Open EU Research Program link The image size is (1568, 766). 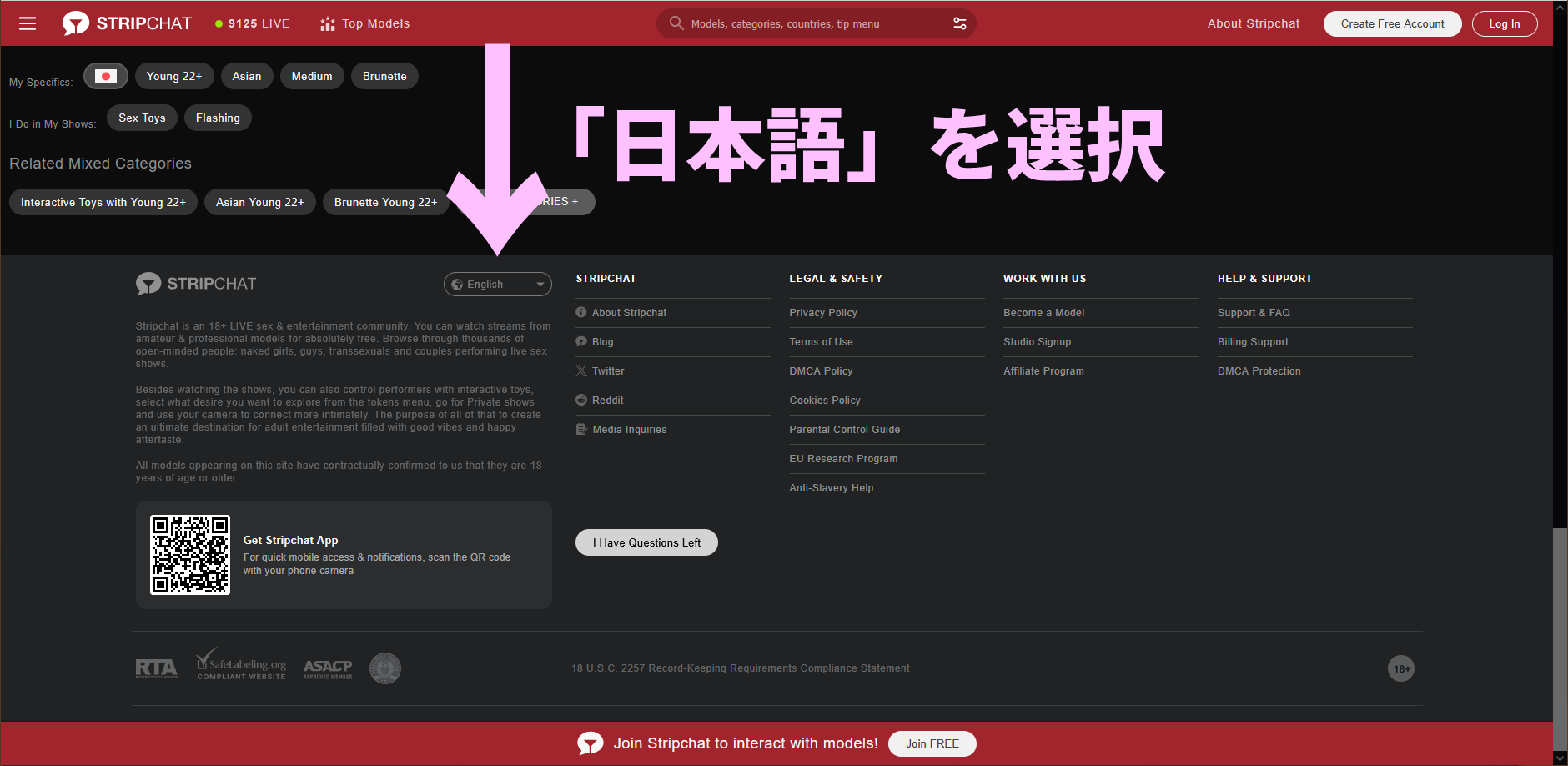click(843, 458)
